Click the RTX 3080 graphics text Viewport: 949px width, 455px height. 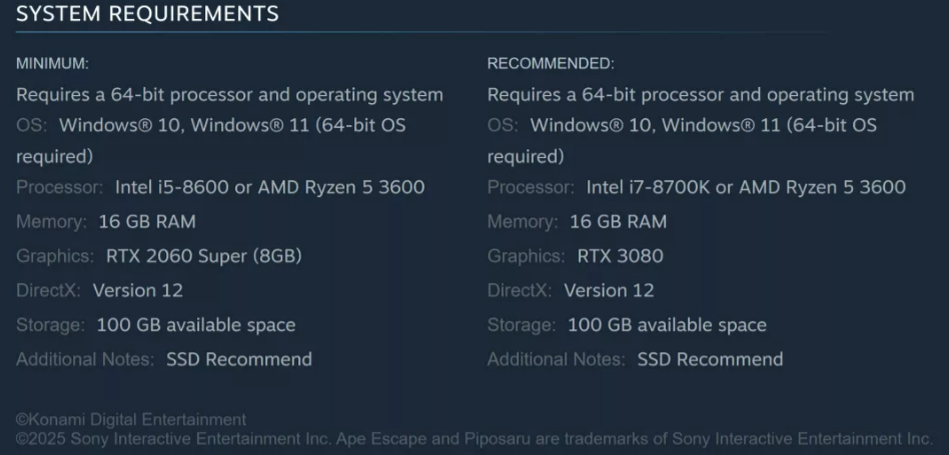click(620, 256)
